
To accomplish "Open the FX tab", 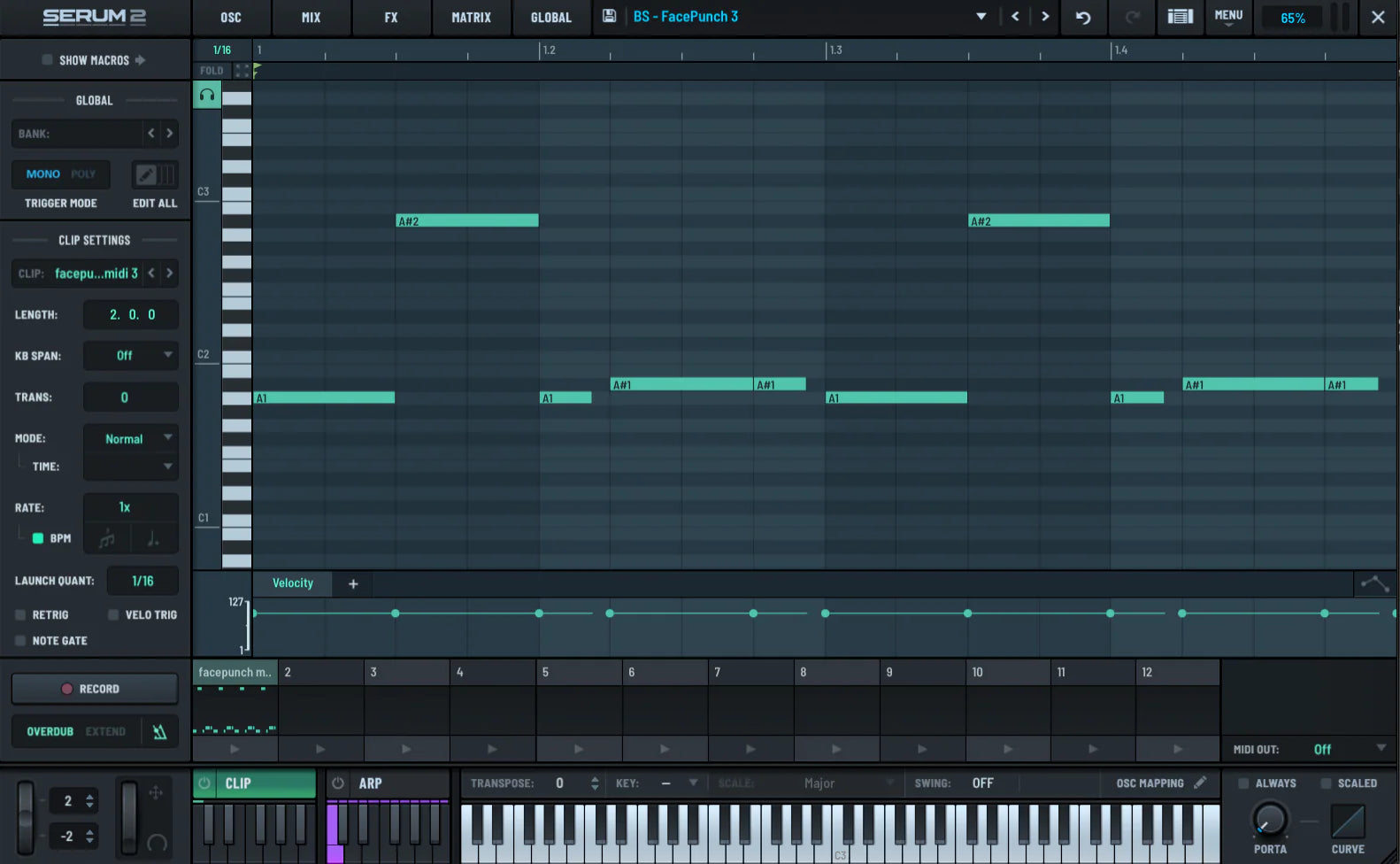I will tap(391, 18).
